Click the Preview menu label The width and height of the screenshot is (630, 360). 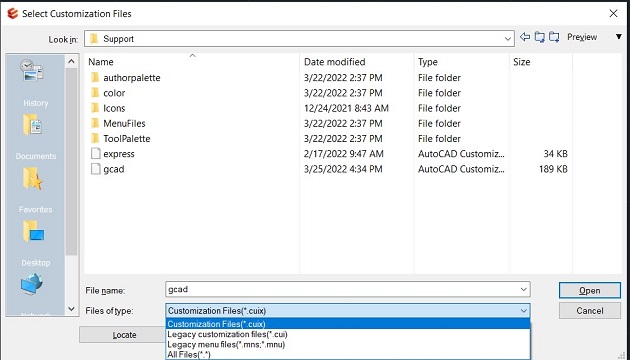(582, 37)
